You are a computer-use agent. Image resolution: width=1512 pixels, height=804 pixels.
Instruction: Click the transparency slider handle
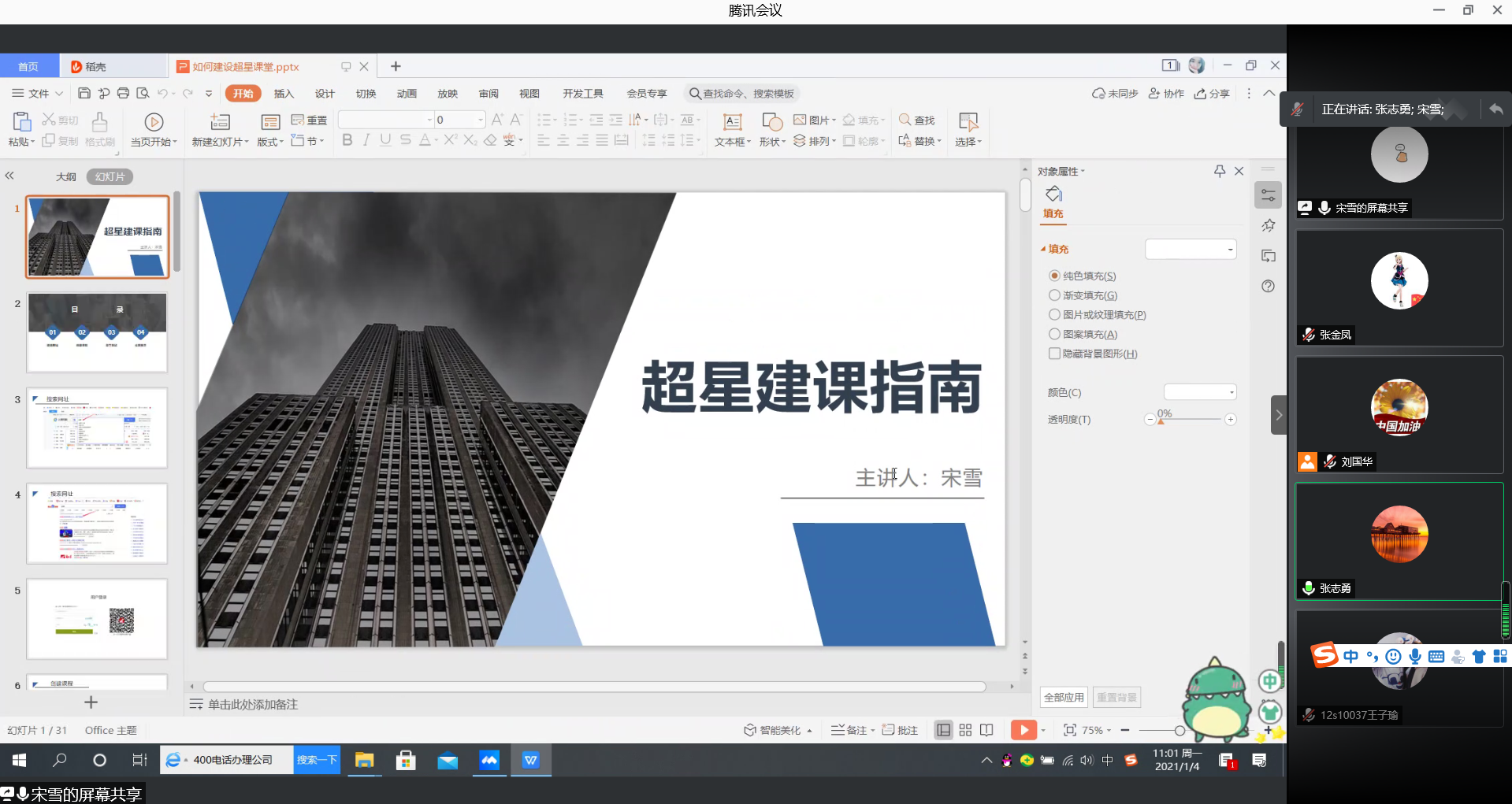[1161, 421]
